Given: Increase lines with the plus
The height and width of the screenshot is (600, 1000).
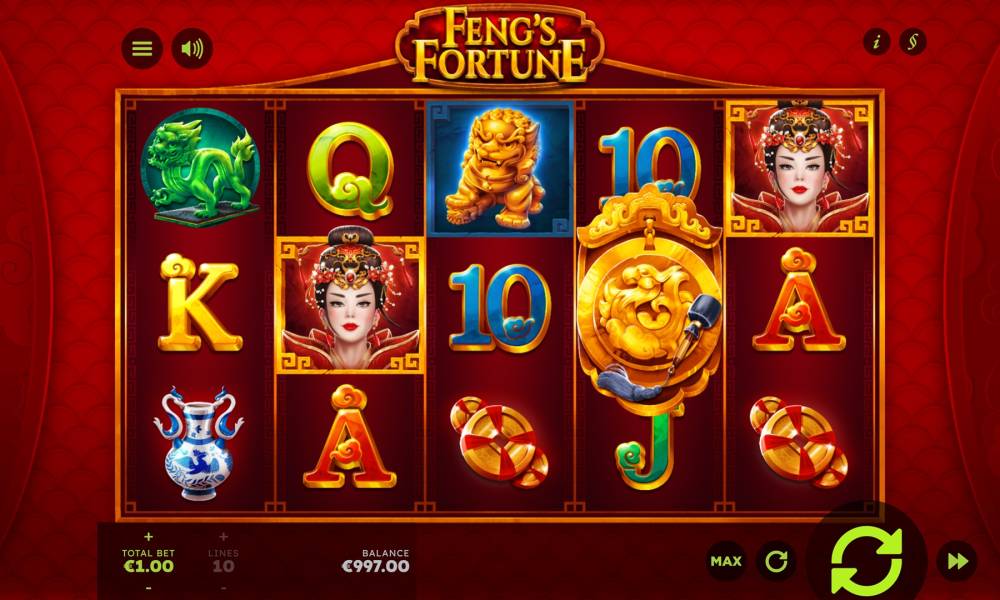Looking at the screenshot, I should 223,537.
